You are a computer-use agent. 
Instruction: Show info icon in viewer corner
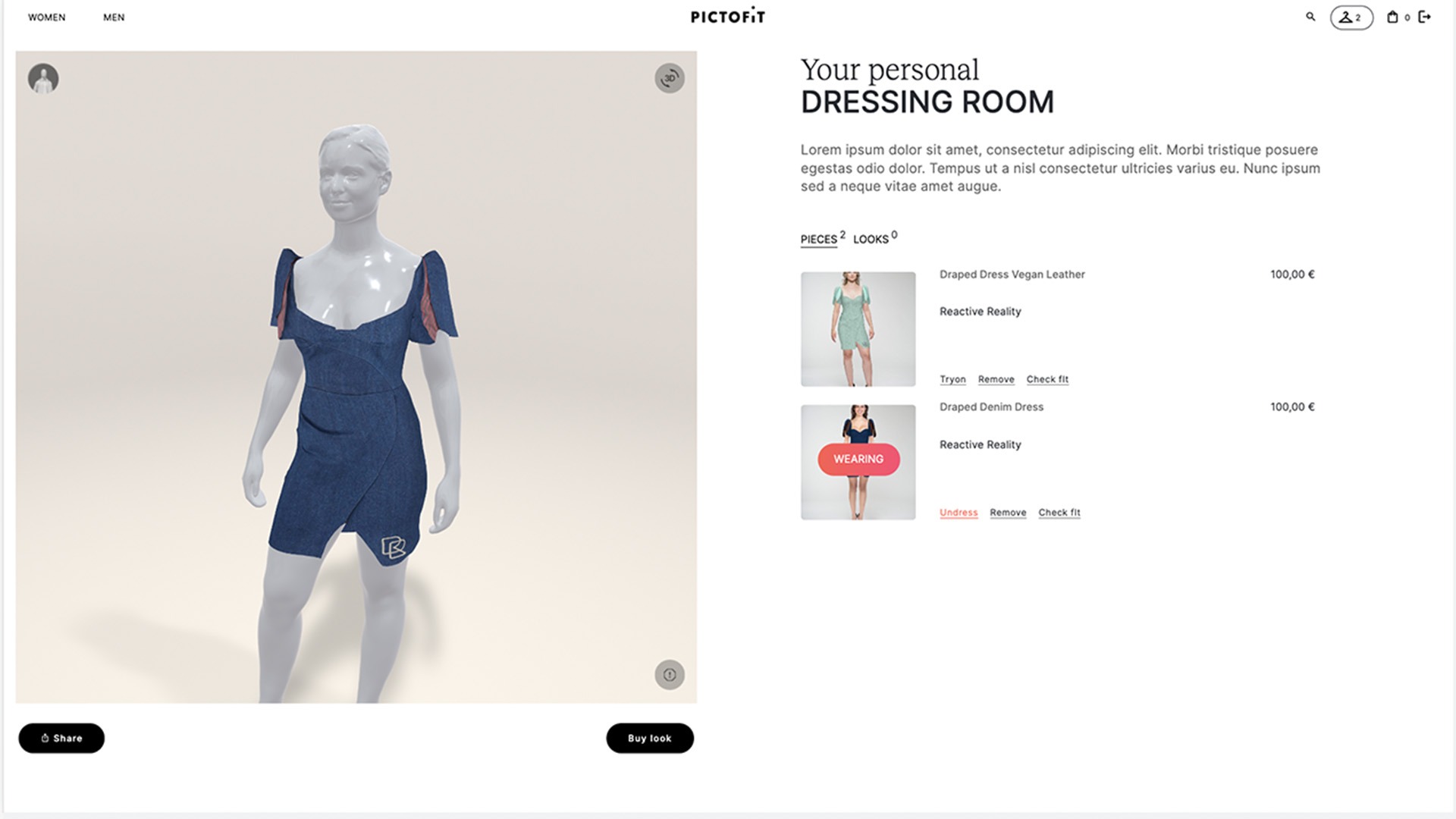tap(670, 674)
